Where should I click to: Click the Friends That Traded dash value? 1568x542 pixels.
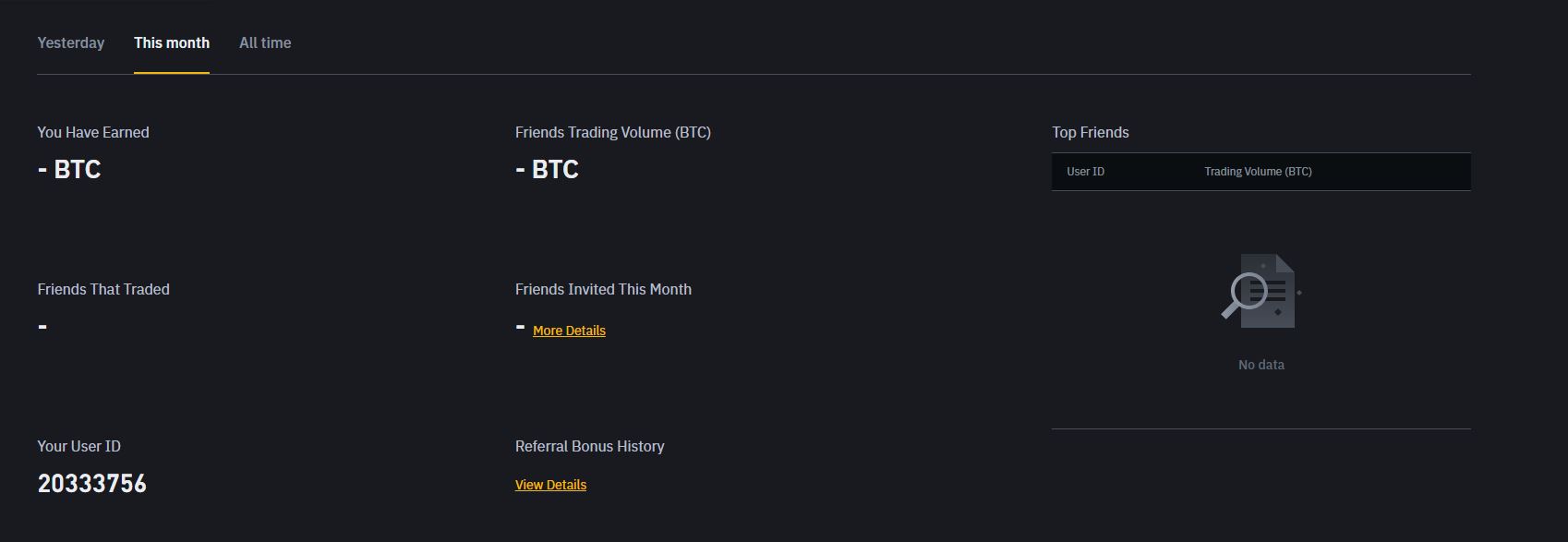(x=42, y=327)
